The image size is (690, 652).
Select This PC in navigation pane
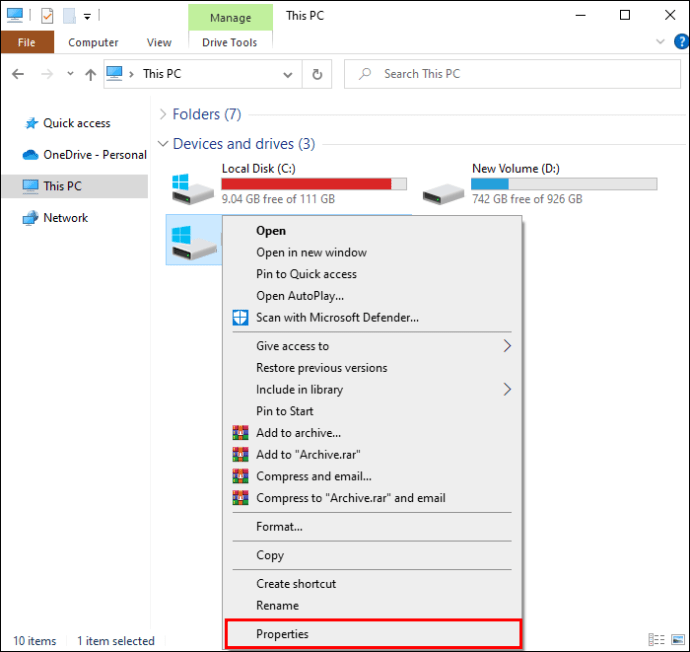(75, 186)
